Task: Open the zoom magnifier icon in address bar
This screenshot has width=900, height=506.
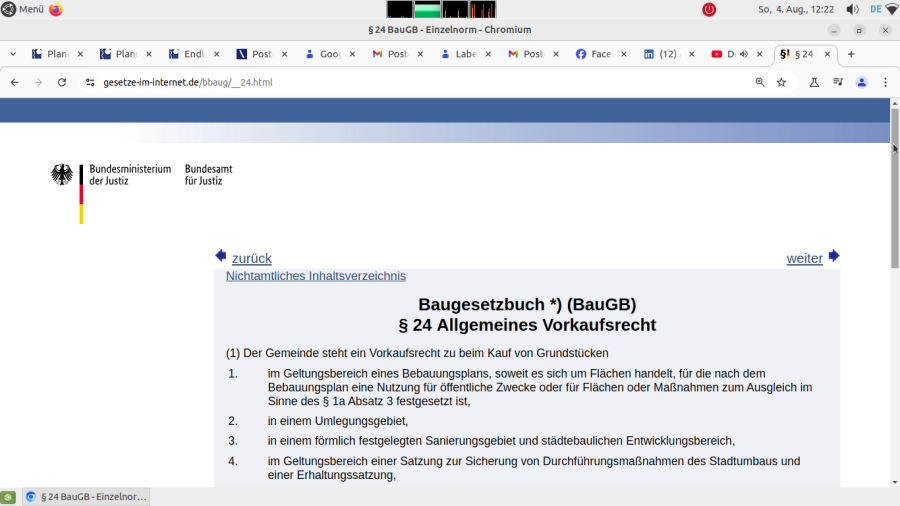Action: coord(760,82)
